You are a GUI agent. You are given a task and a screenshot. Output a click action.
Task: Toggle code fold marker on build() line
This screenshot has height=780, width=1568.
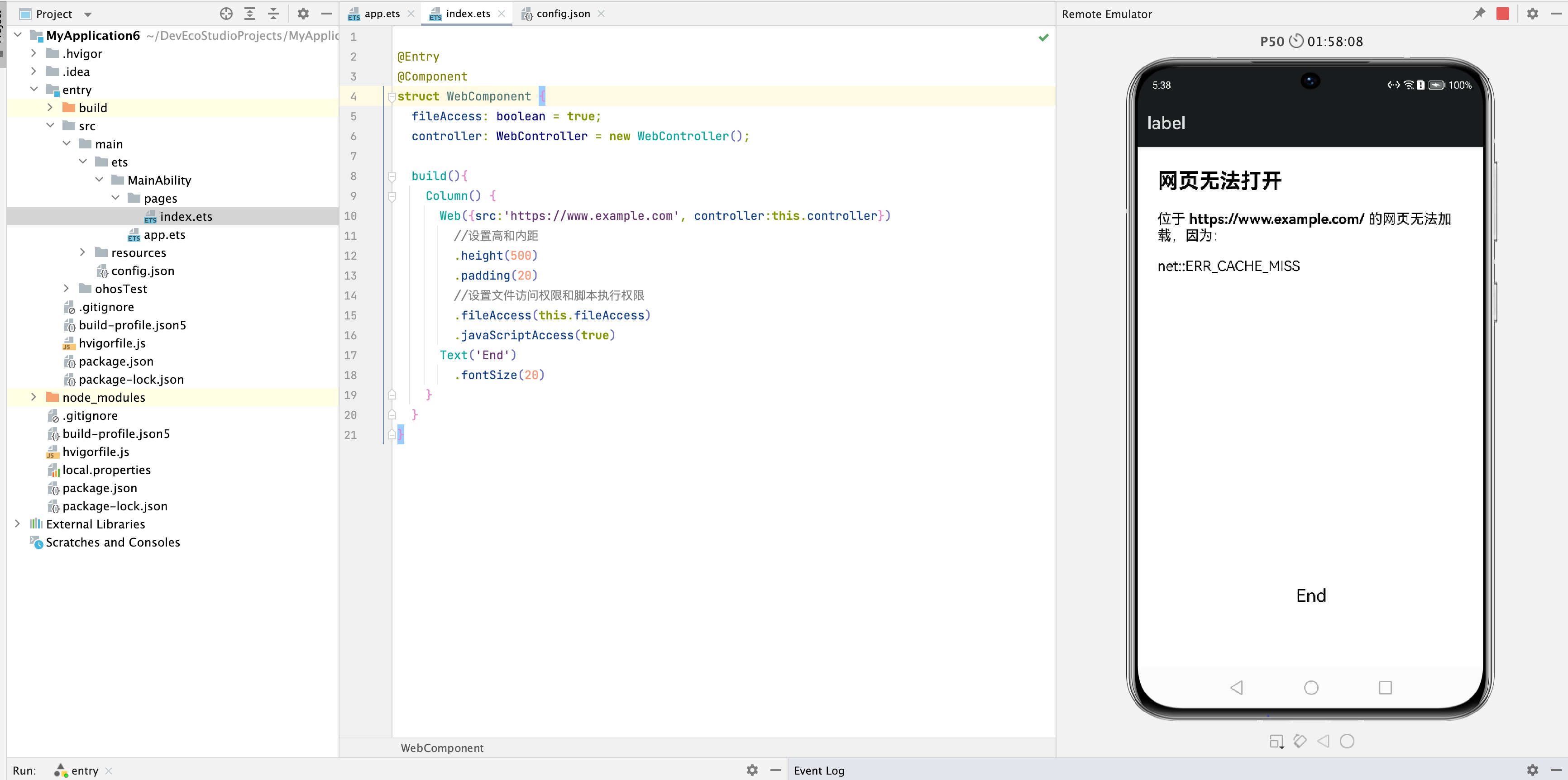tap(392, 176)
